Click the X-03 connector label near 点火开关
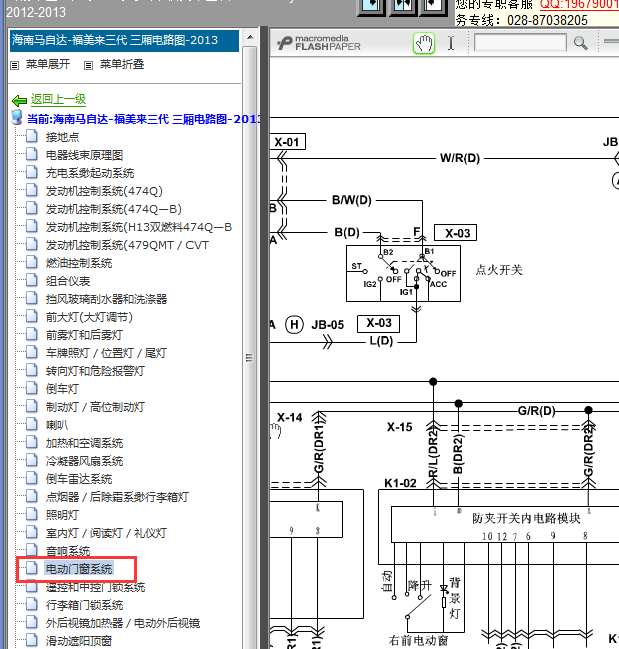 pos(456,233)
